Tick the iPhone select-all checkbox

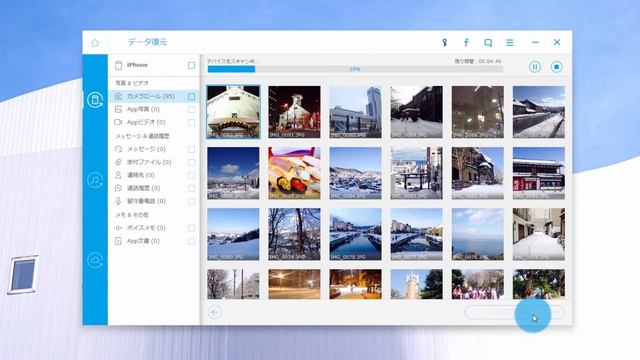pos(191,65)
